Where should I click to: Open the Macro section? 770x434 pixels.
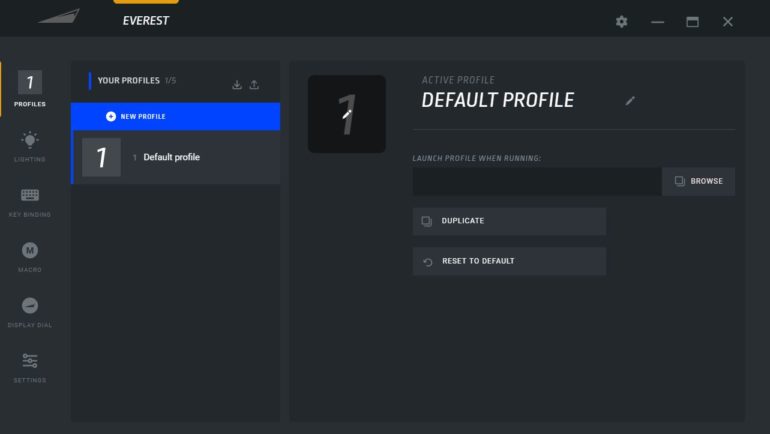tap(30, 255)
